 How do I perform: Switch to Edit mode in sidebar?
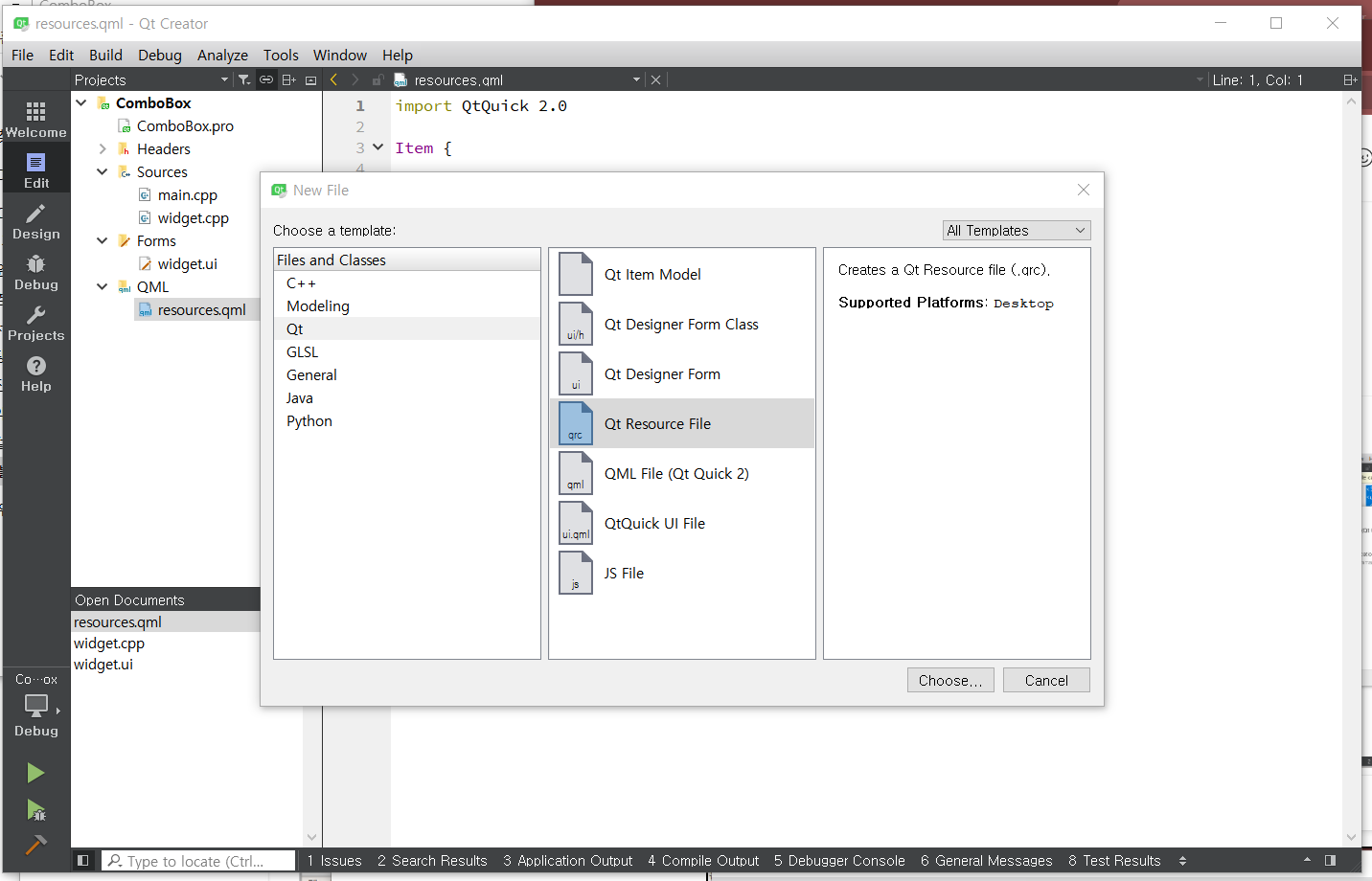[x=35, y=170]
